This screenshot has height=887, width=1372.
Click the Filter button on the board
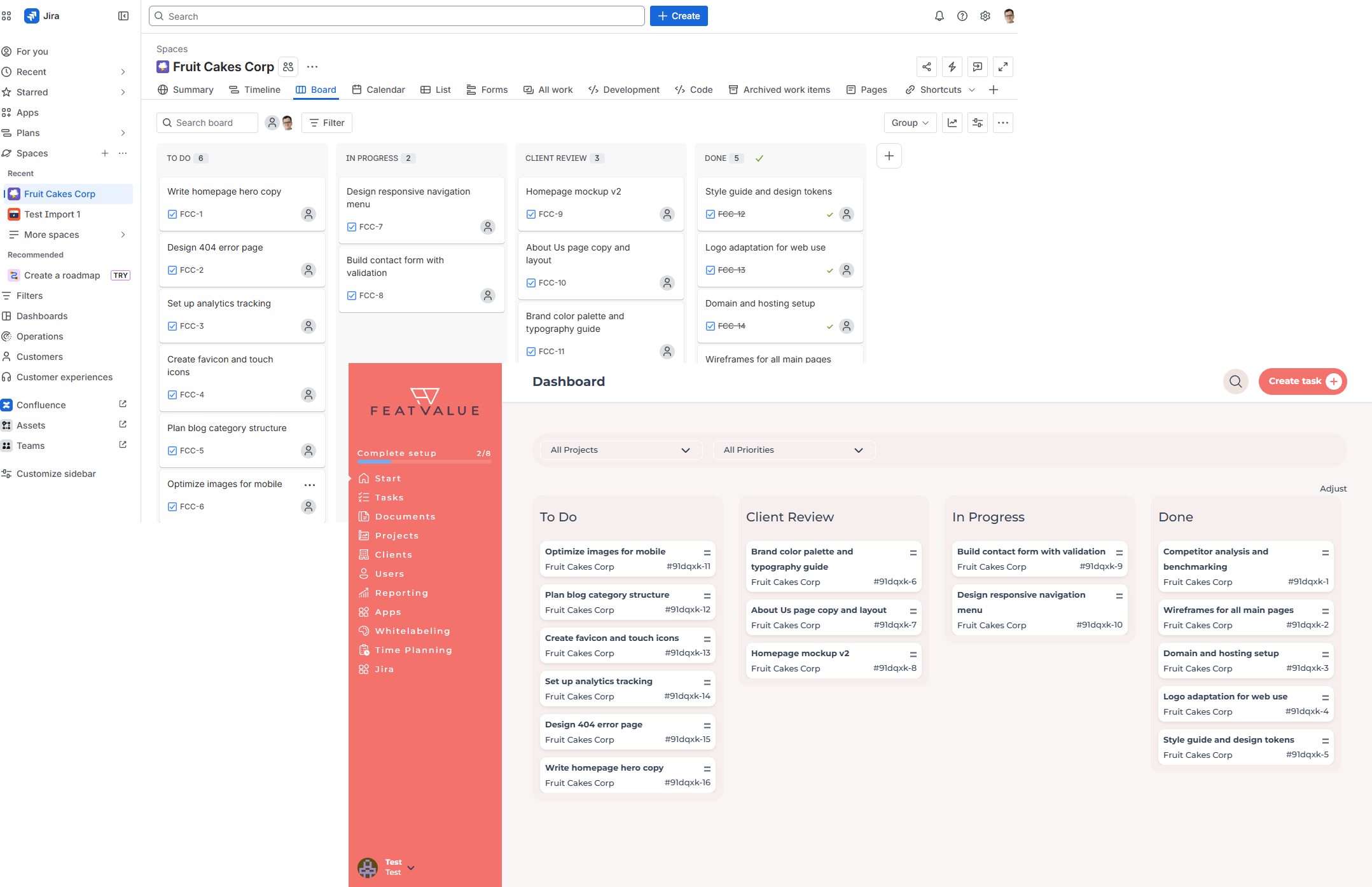[x=327, y=123]
